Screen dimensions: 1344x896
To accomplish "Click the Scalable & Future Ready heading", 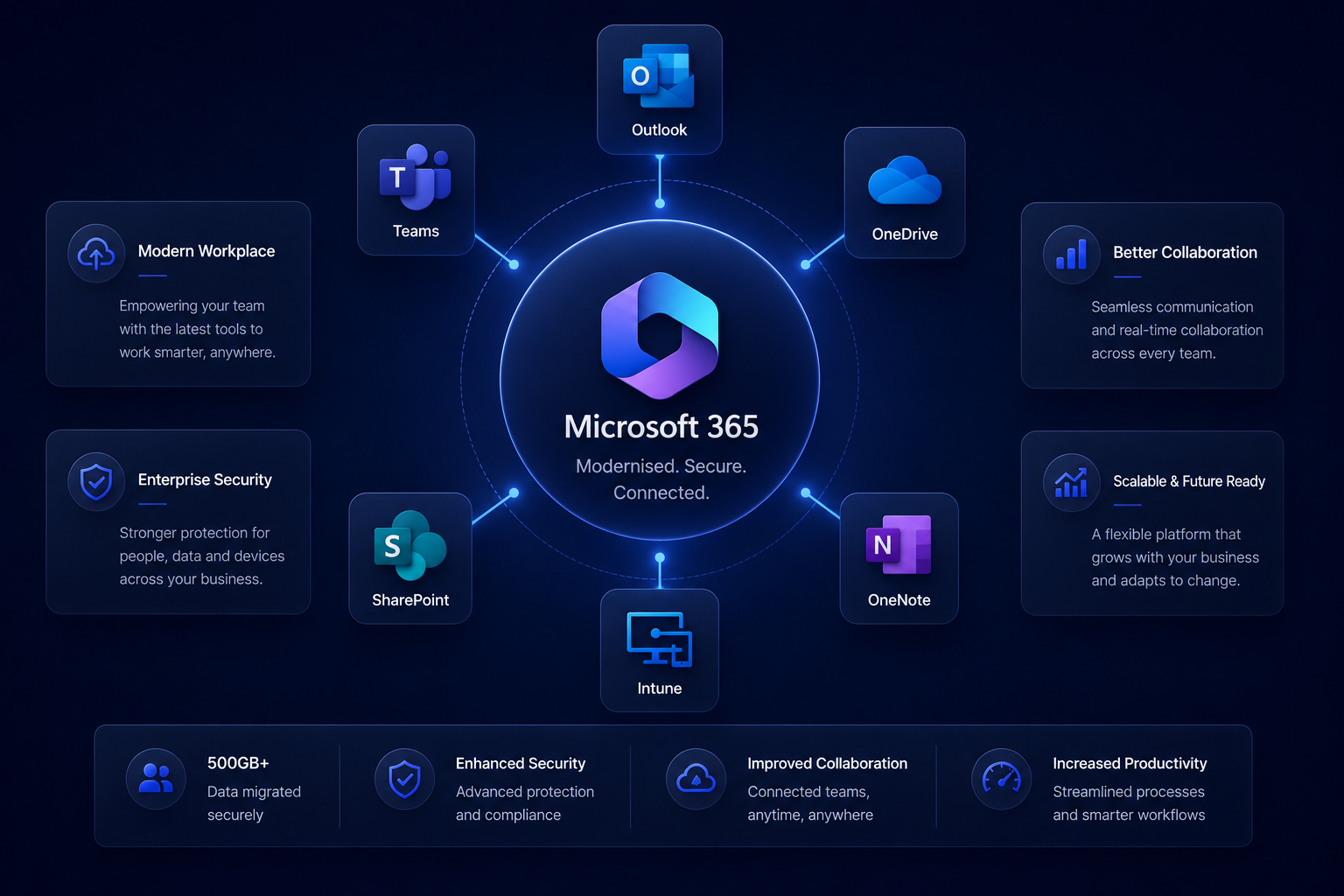I will (1189, 481).
